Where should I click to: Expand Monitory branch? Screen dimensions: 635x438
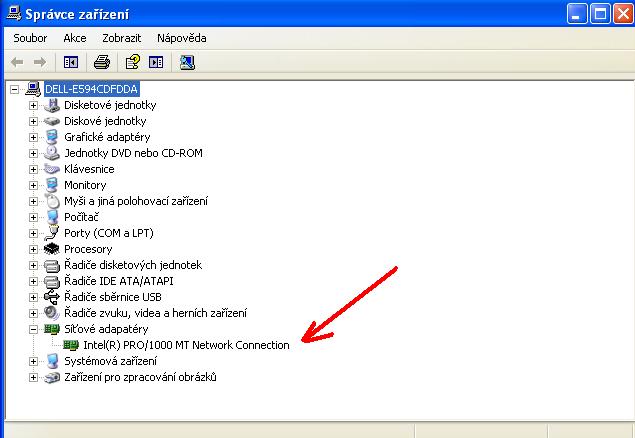coord(33,185)
